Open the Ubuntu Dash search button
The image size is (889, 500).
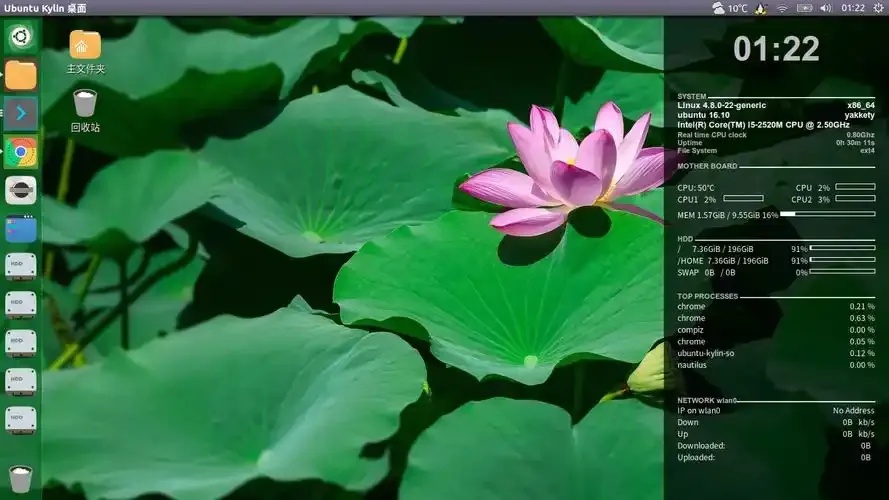pos(20,37)
